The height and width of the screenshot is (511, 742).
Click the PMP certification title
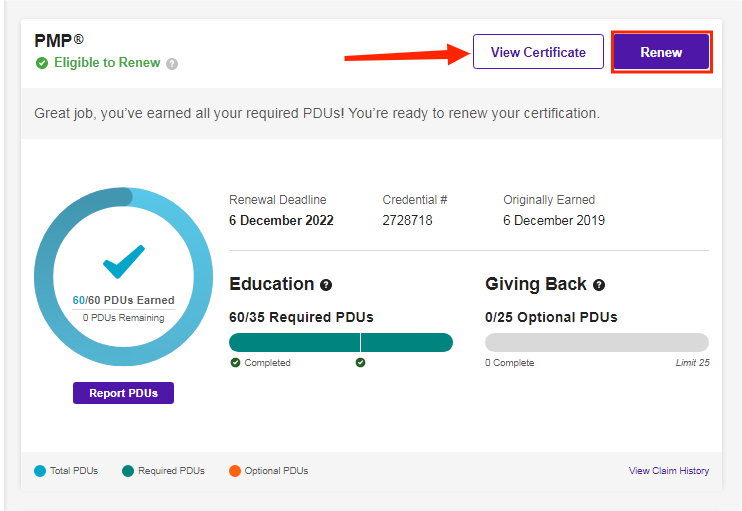coord(58,41)
